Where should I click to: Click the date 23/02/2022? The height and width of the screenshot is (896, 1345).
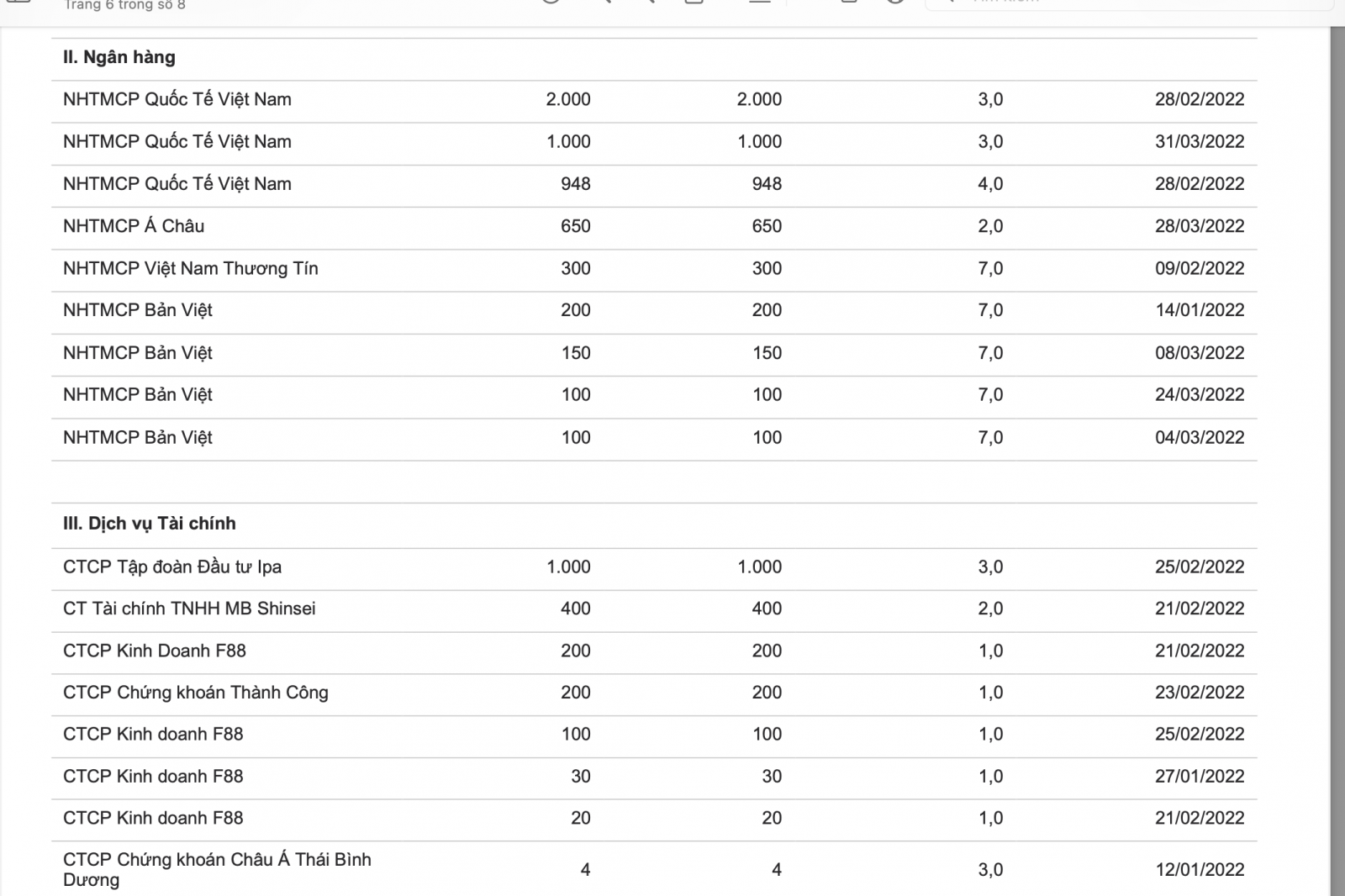tap(1200, 693)
